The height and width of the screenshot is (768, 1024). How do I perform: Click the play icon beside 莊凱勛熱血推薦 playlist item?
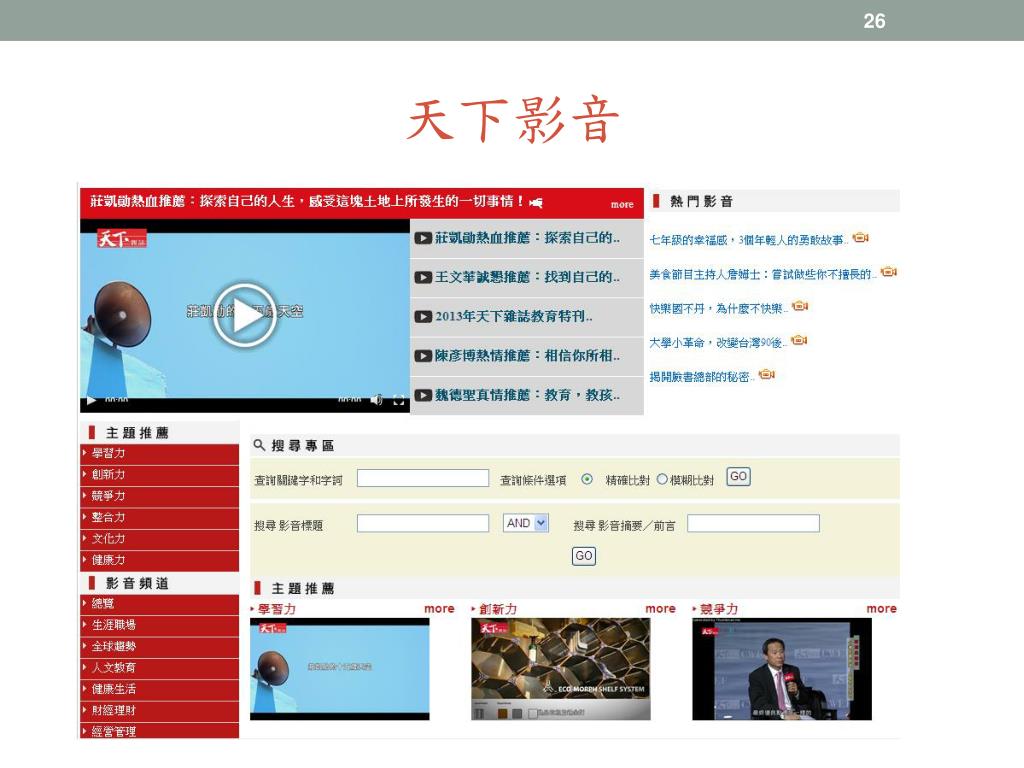pyautogui.click(x=423, y=238)
